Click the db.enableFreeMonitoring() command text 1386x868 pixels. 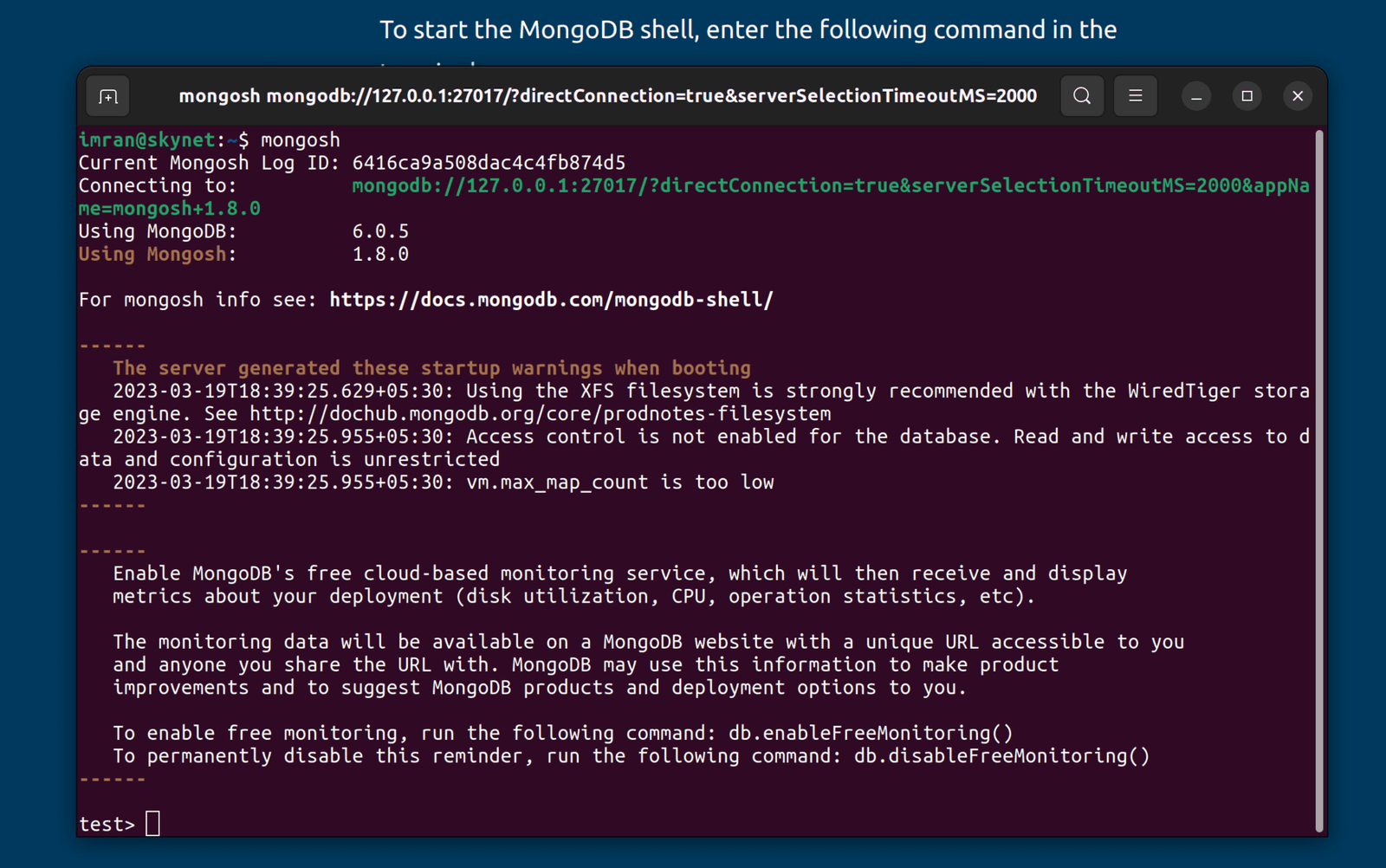[x=870, y=733]
